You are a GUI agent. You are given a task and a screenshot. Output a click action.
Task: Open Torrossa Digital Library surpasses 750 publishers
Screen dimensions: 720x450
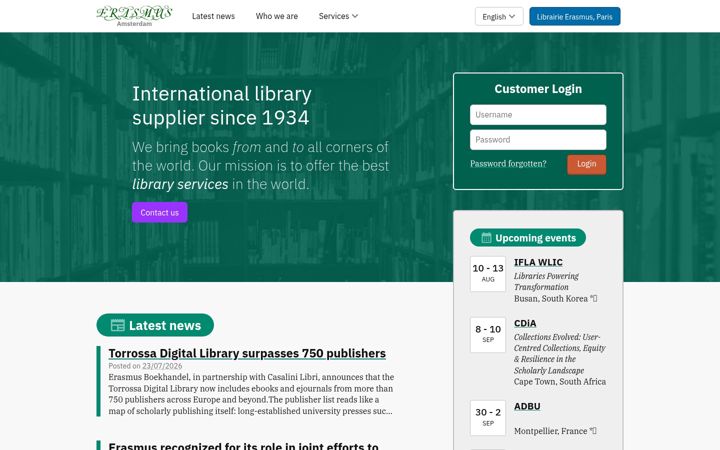click(247, 353)
